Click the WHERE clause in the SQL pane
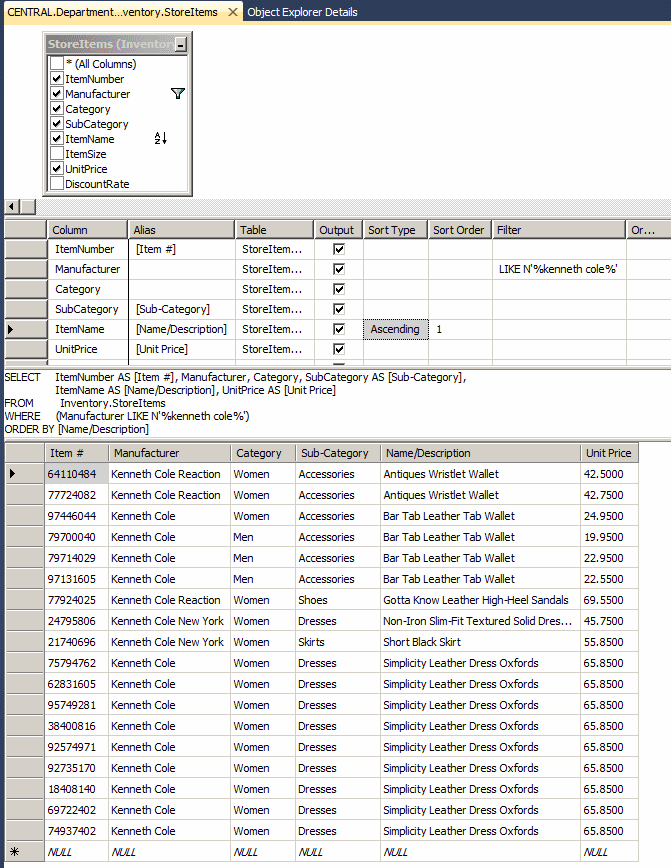Viewport: 671px width, 868px height. point(127,416)
